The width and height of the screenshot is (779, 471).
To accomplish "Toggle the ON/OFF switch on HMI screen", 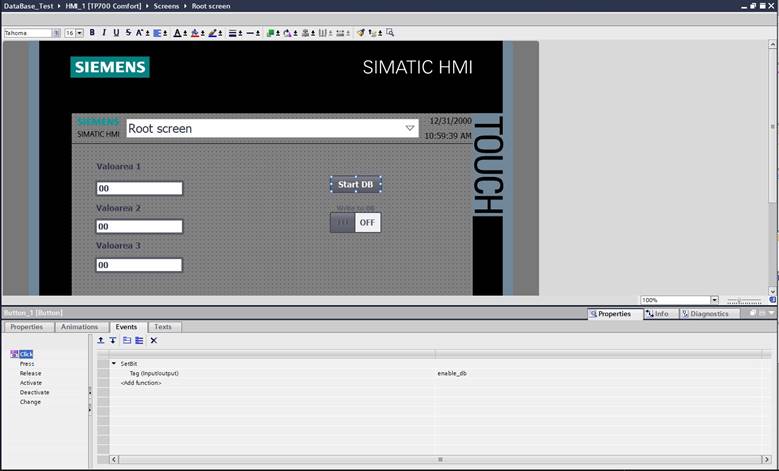I will tap(355, 222).
